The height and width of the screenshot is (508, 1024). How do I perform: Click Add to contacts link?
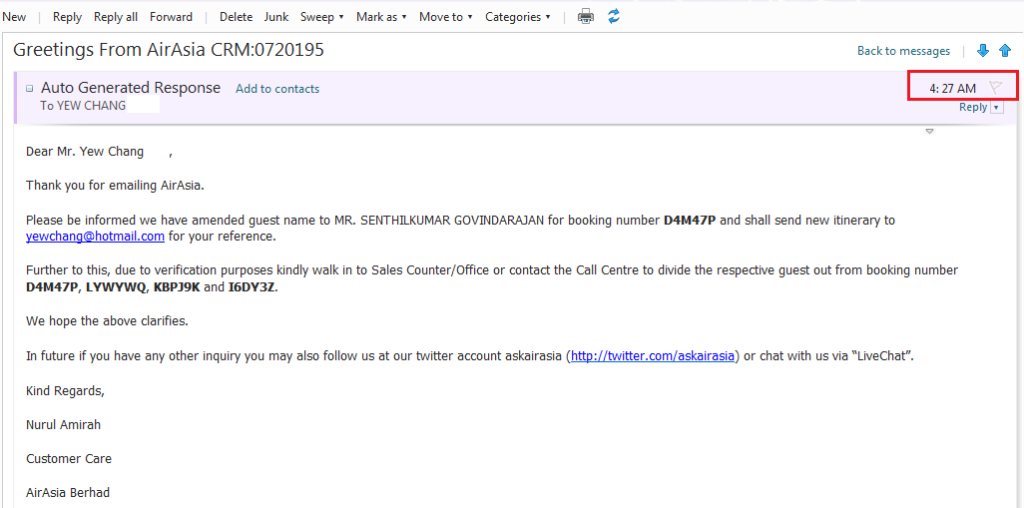click(277, 89)
